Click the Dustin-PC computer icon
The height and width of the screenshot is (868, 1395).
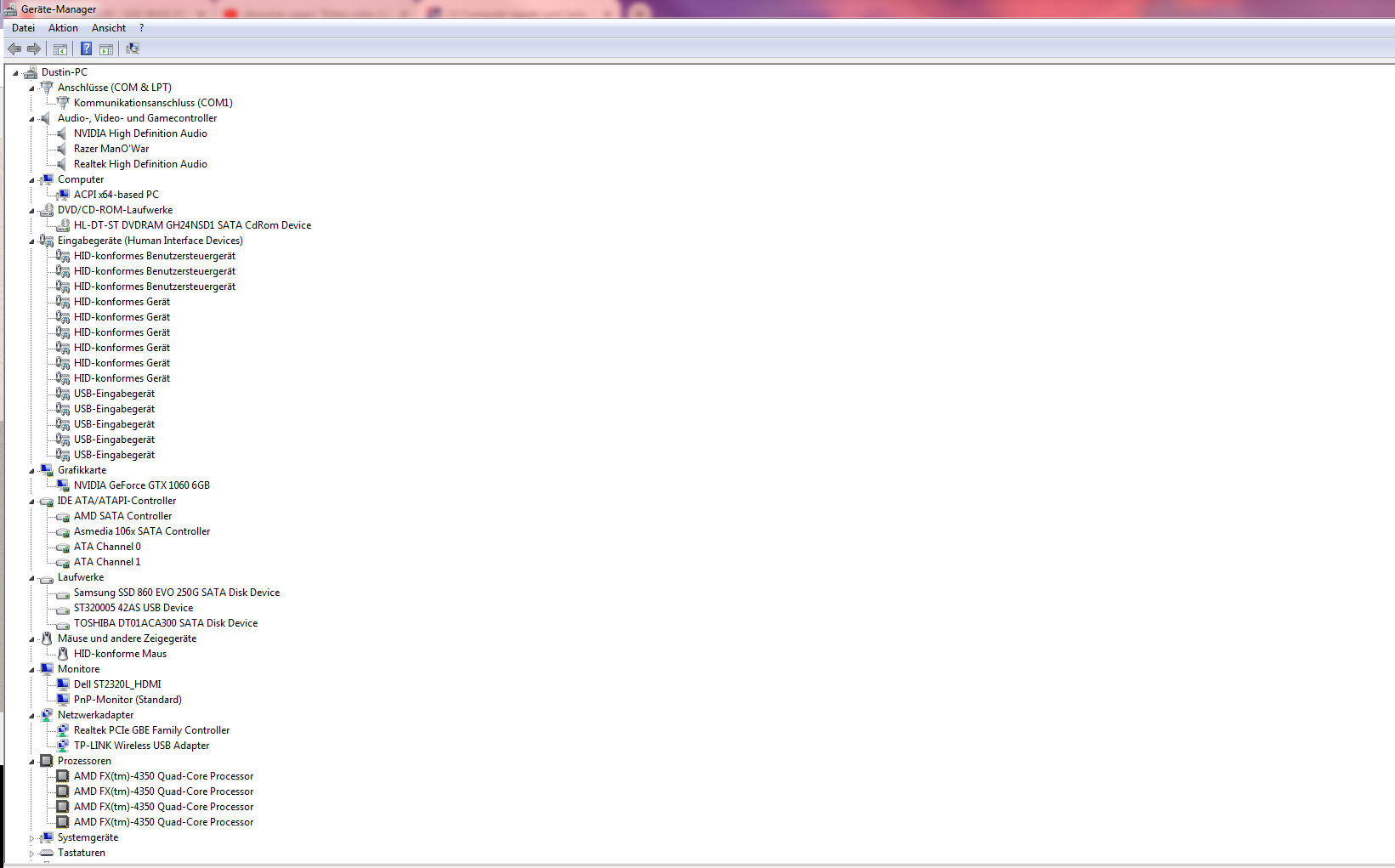coord(31,72)
